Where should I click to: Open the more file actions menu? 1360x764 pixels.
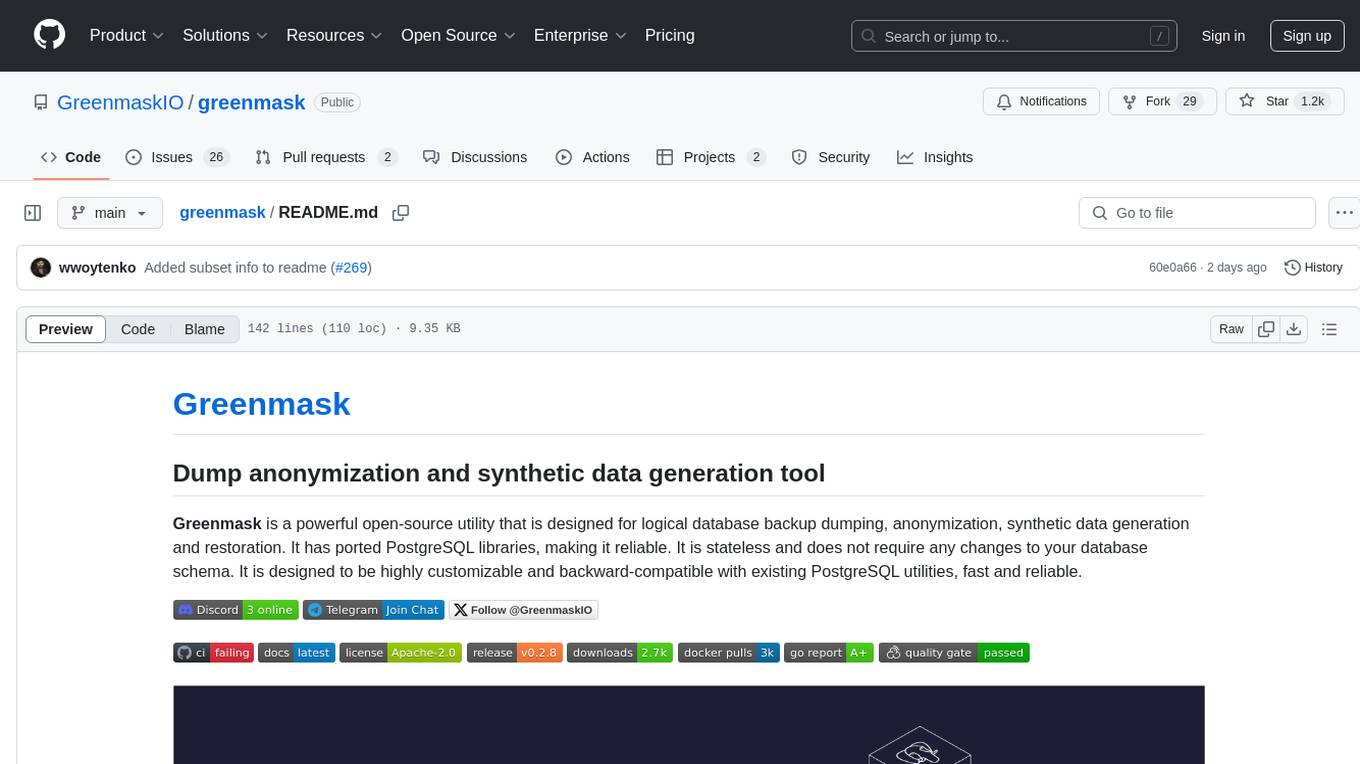click(x=1344, y=213)
